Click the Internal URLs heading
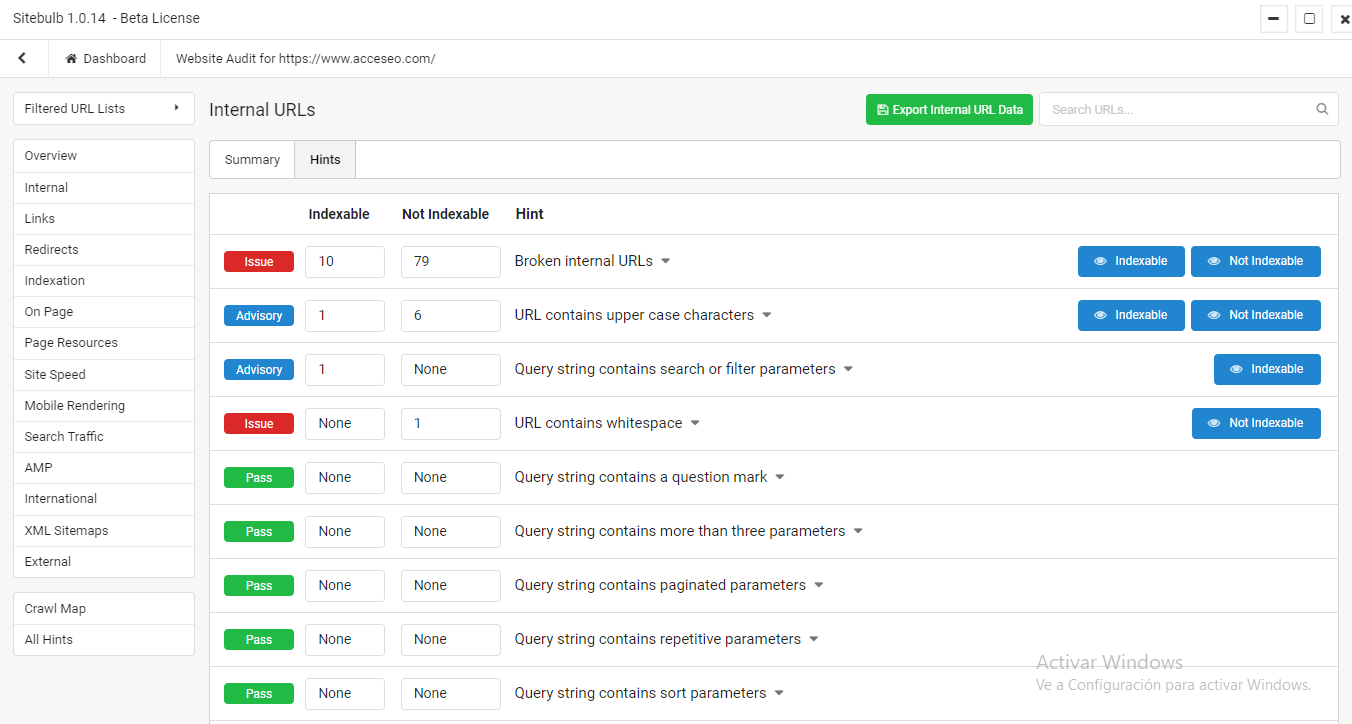Image resolution: width=1352 pixels, height=724 pixels. click(x=262, y=110)
